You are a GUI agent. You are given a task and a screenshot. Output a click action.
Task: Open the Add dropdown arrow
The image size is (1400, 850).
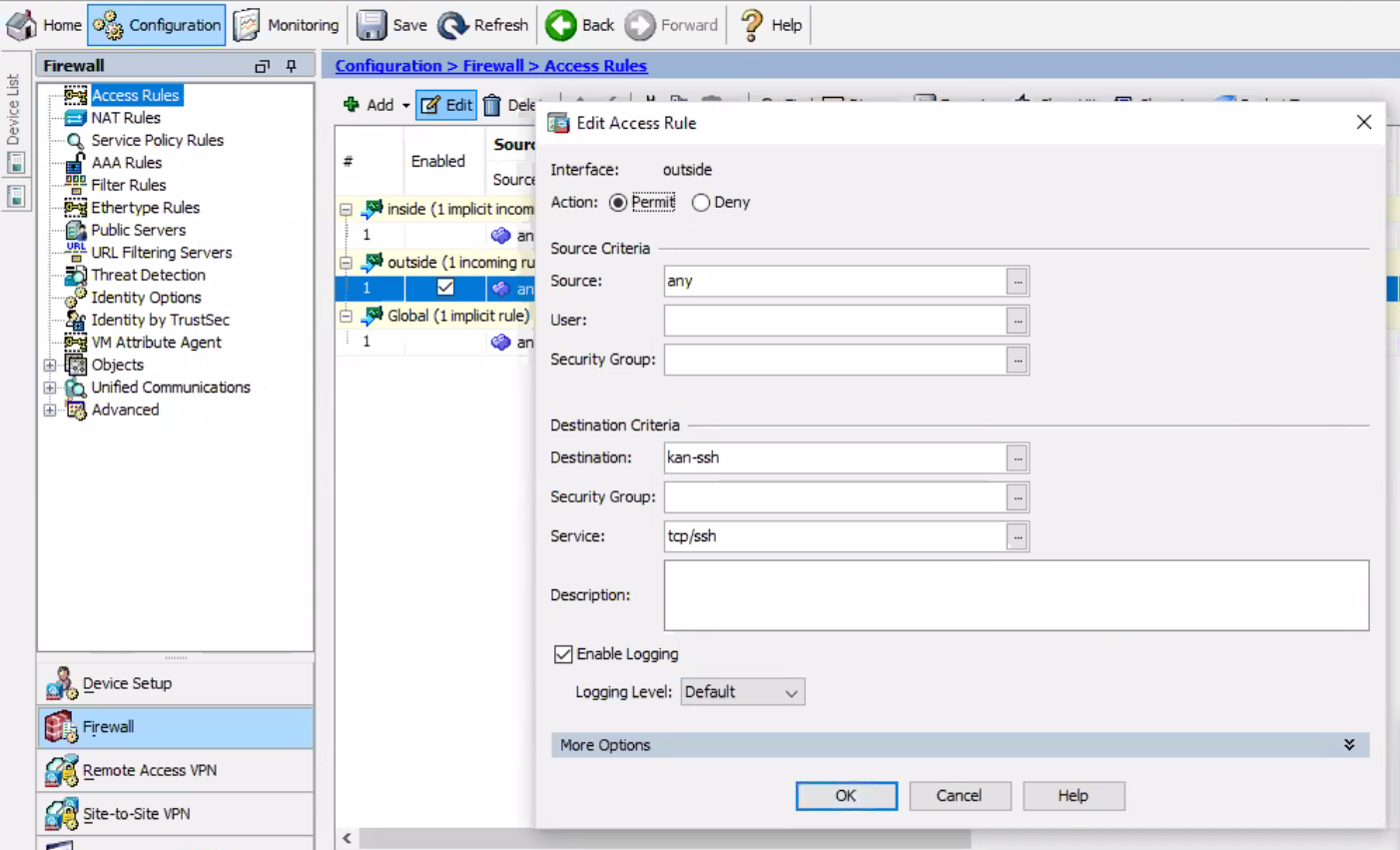tap(405, 105)
